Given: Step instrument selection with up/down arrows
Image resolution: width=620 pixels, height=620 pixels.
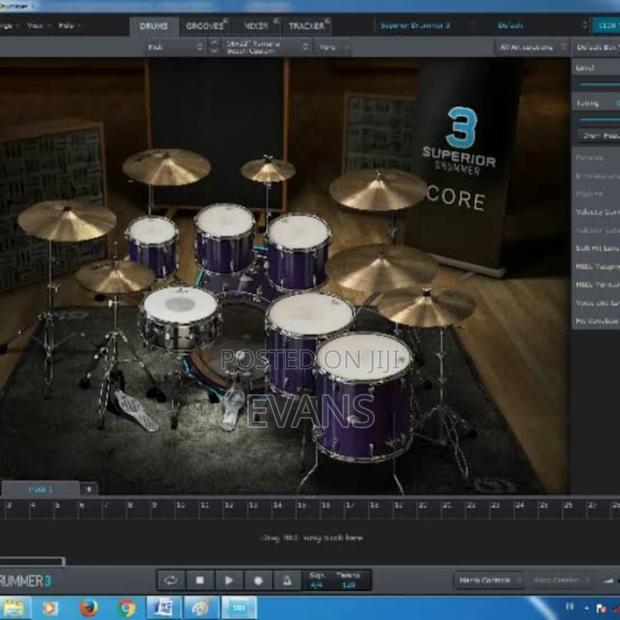Looking at the screenshot, I should [214, 47].
